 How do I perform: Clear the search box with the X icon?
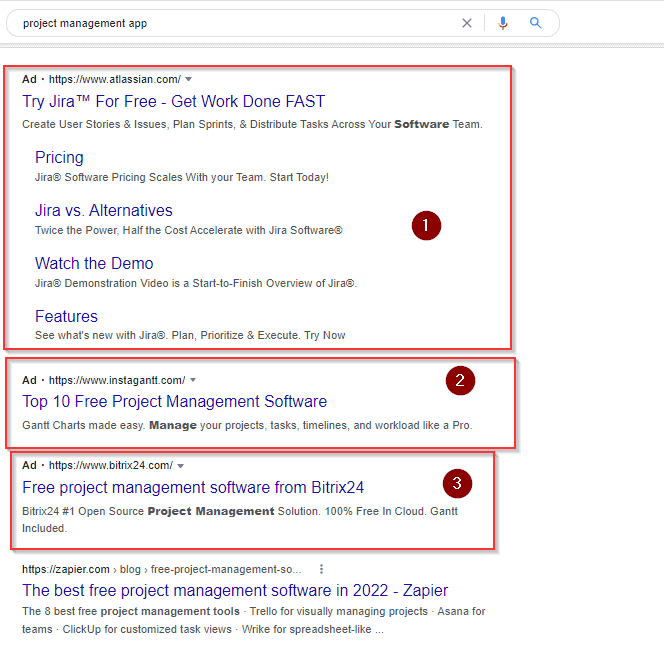coord(467,23)
